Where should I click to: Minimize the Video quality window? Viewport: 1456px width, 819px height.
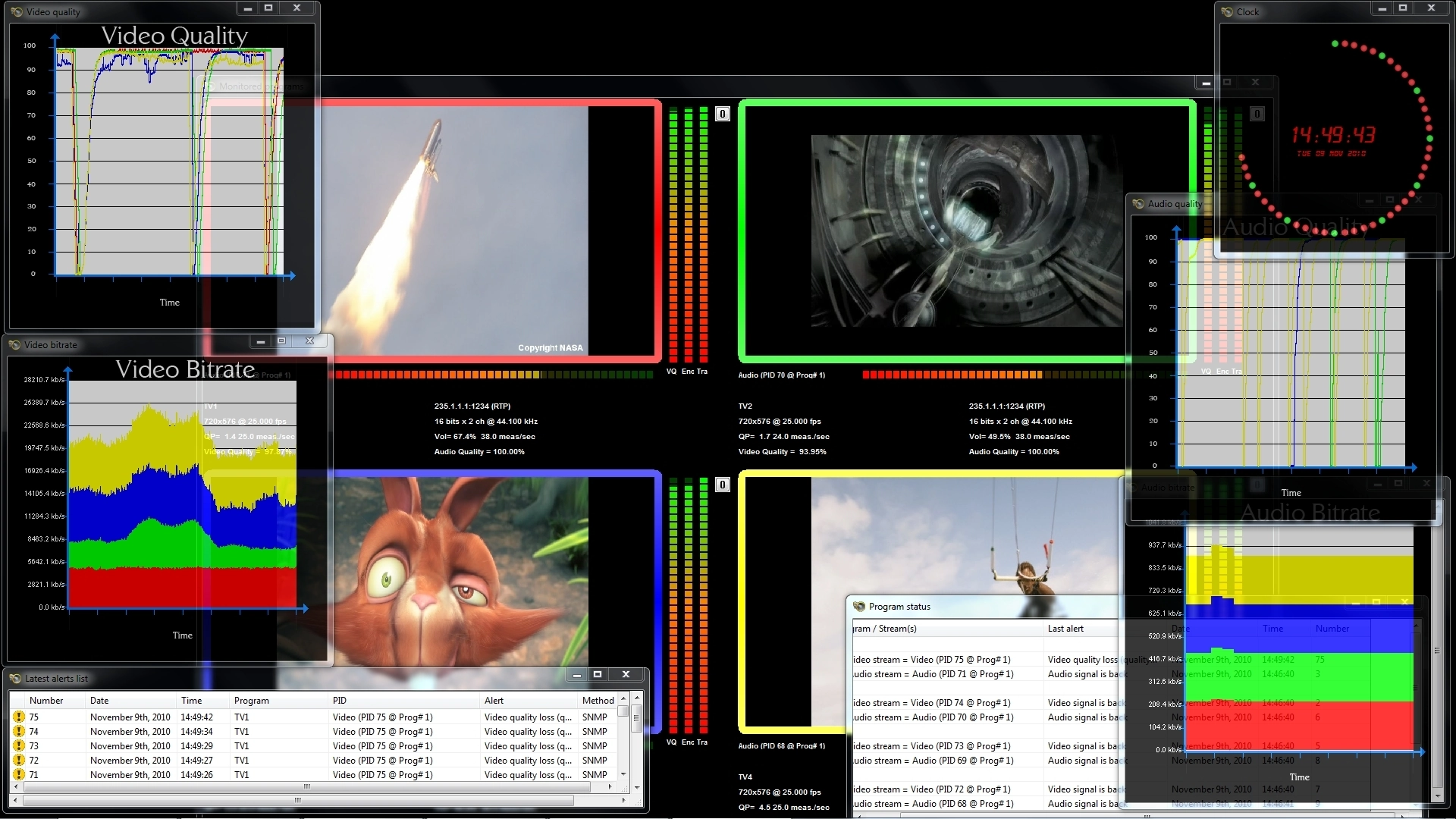(x=247, y=8)
